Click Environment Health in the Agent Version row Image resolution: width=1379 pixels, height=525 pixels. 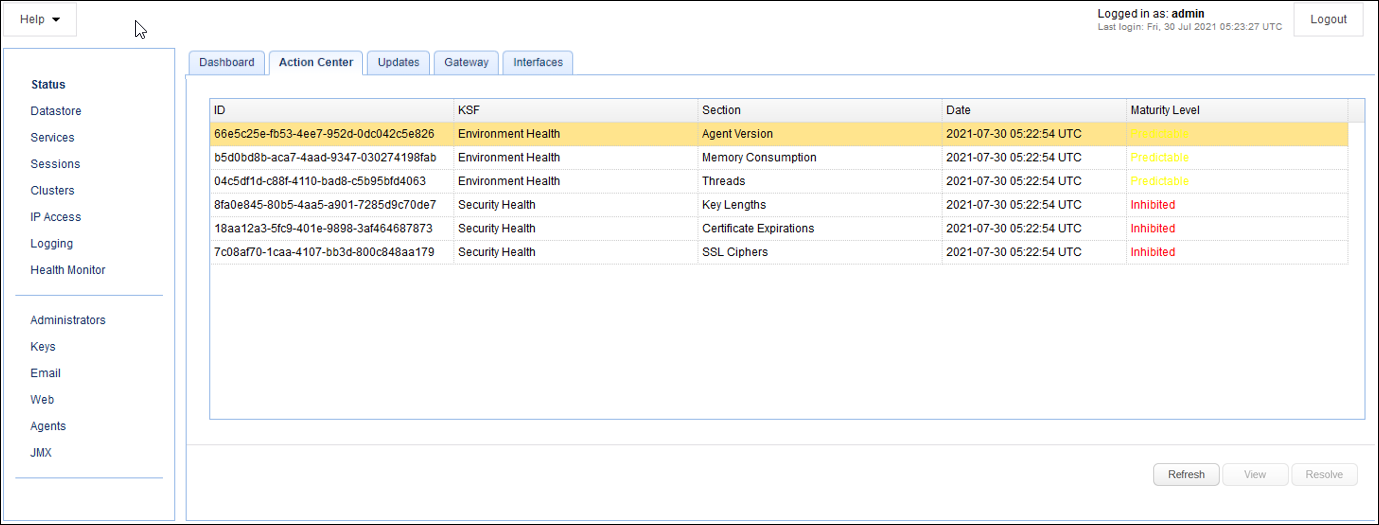(509, 134)
